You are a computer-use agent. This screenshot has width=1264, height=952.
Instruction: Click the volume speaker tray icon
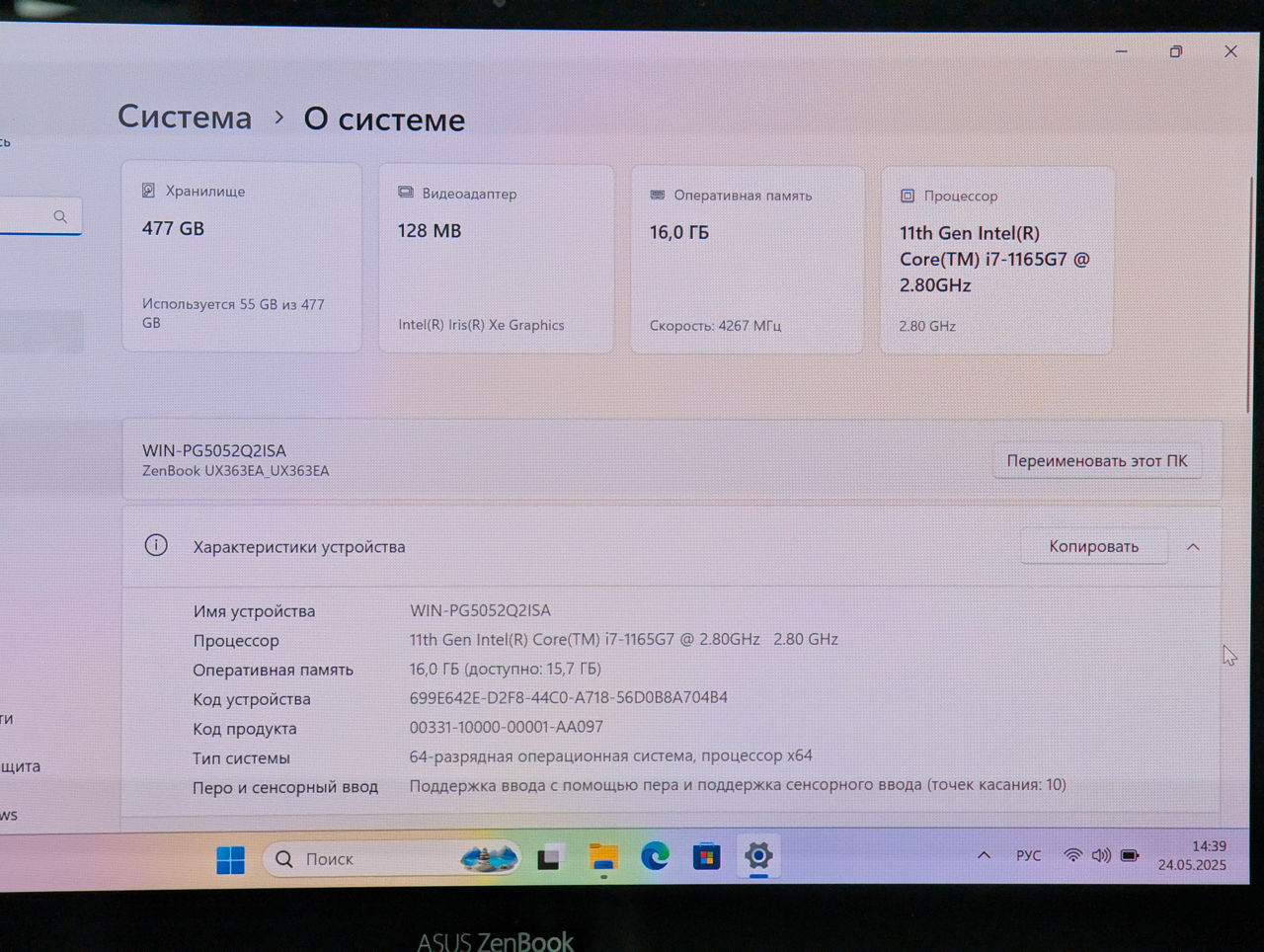coord(1101,855)
